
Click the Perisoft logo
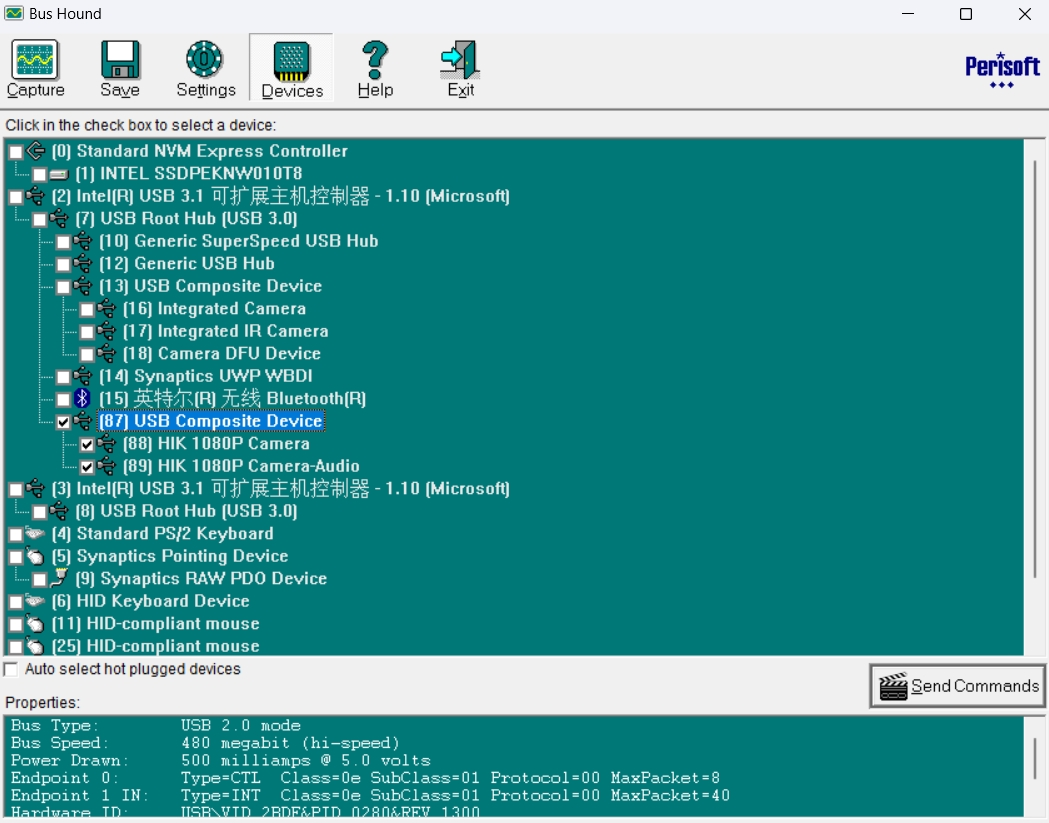coord(1002,70)
